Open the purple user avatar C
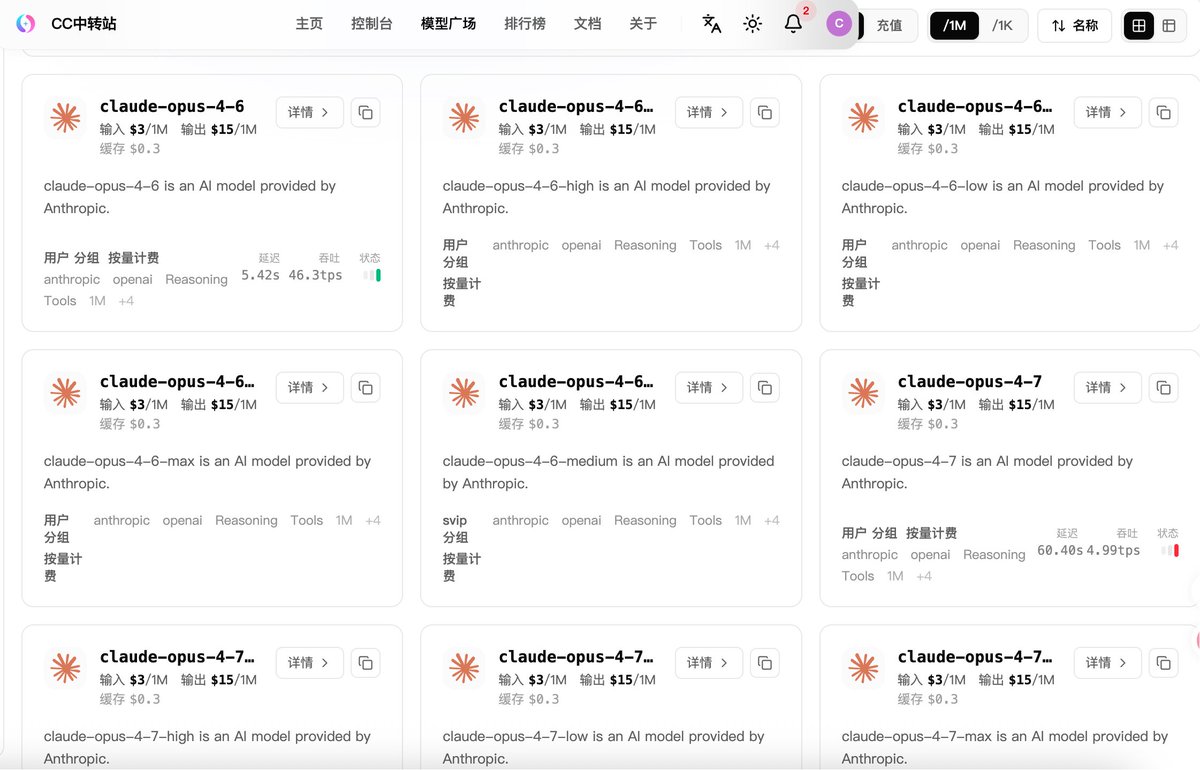1200x770 pixels. coord(839,24)
